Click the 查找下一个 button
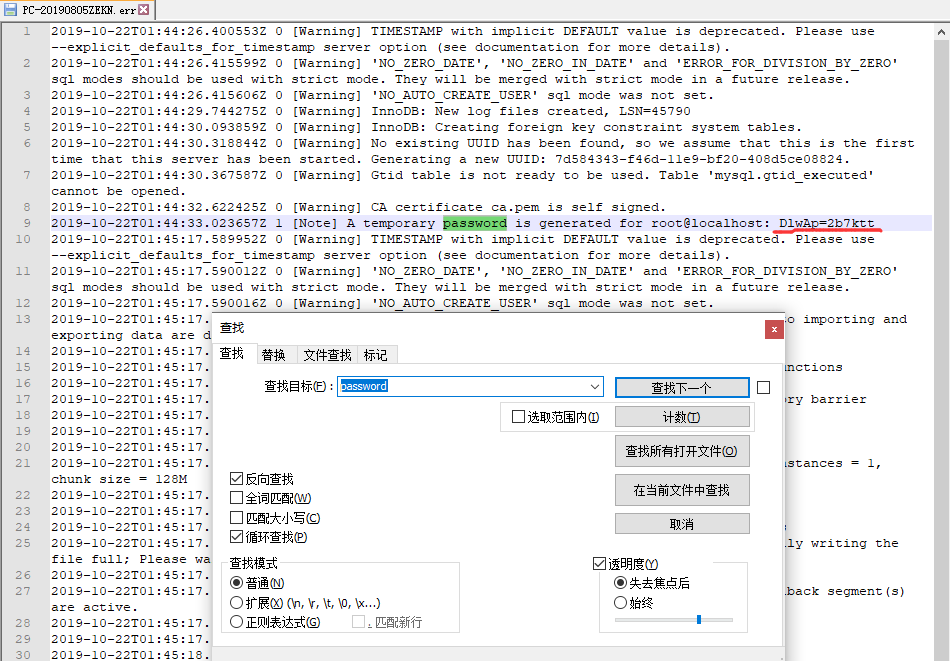The width and height of the screenshot is (950, 661). 681,388
